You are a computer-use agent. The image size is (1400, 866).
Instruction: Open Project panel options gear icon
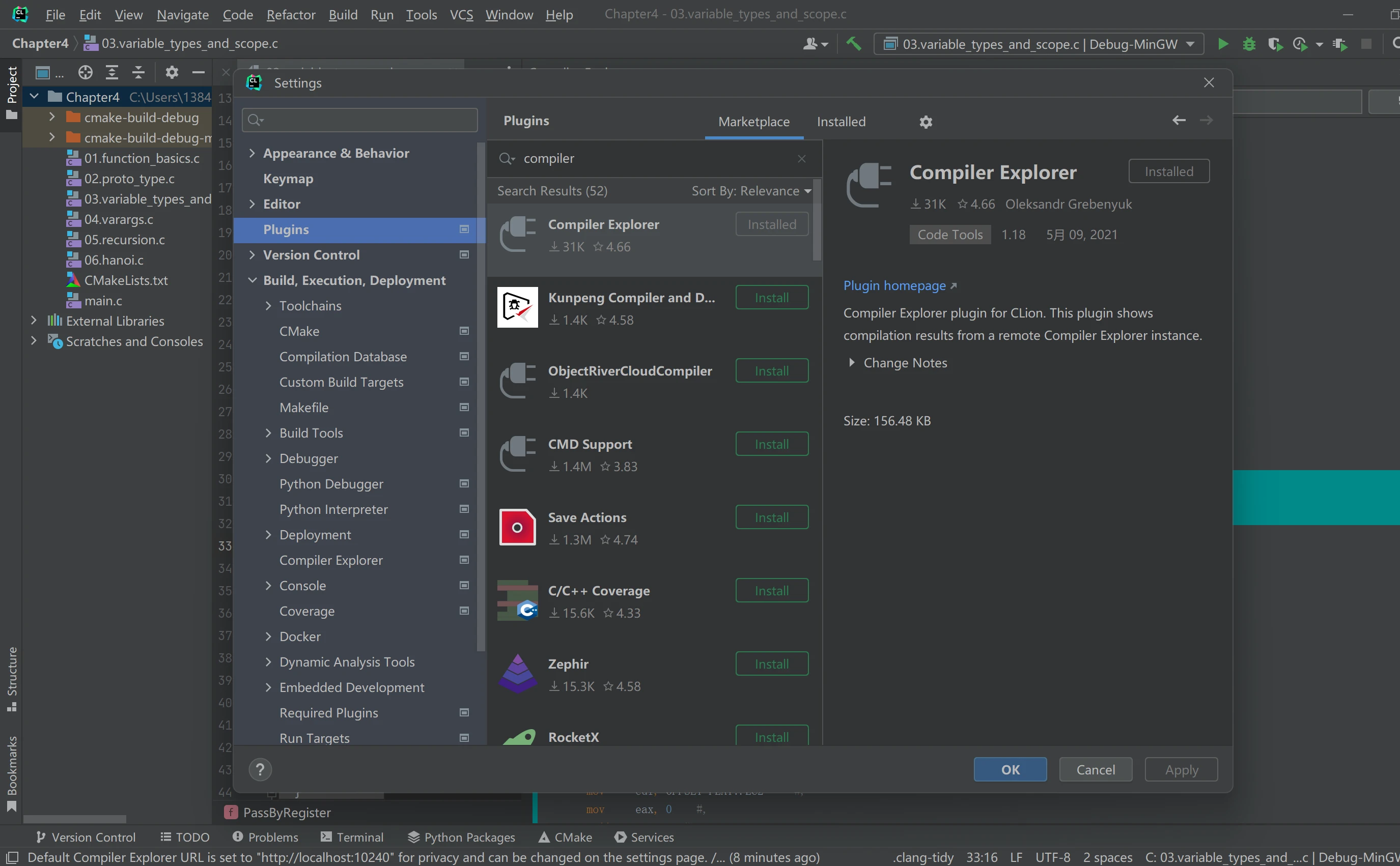172,72
